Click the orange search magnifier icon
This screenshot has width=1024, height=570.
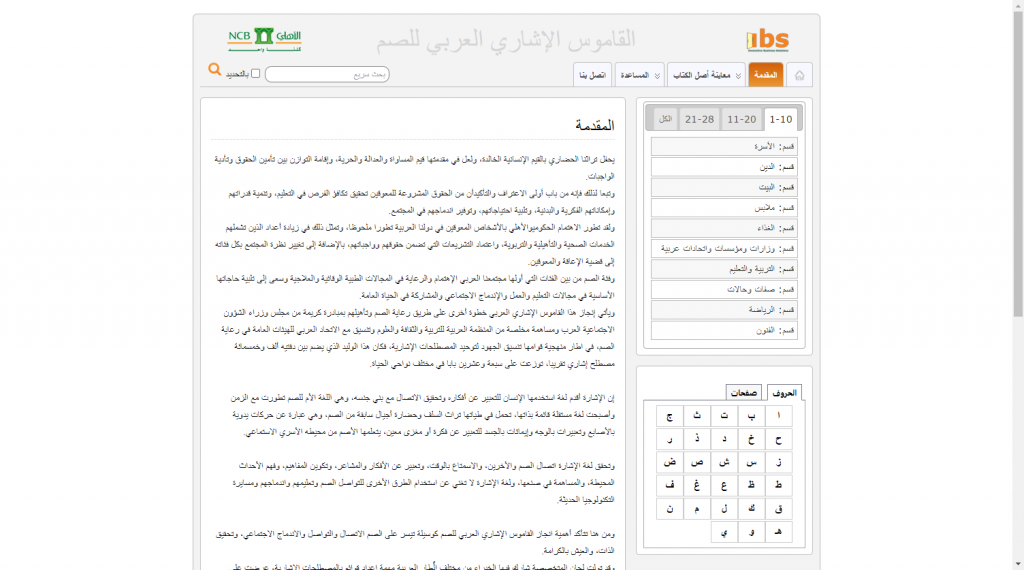pyautogui.click(x=214, y=69)
